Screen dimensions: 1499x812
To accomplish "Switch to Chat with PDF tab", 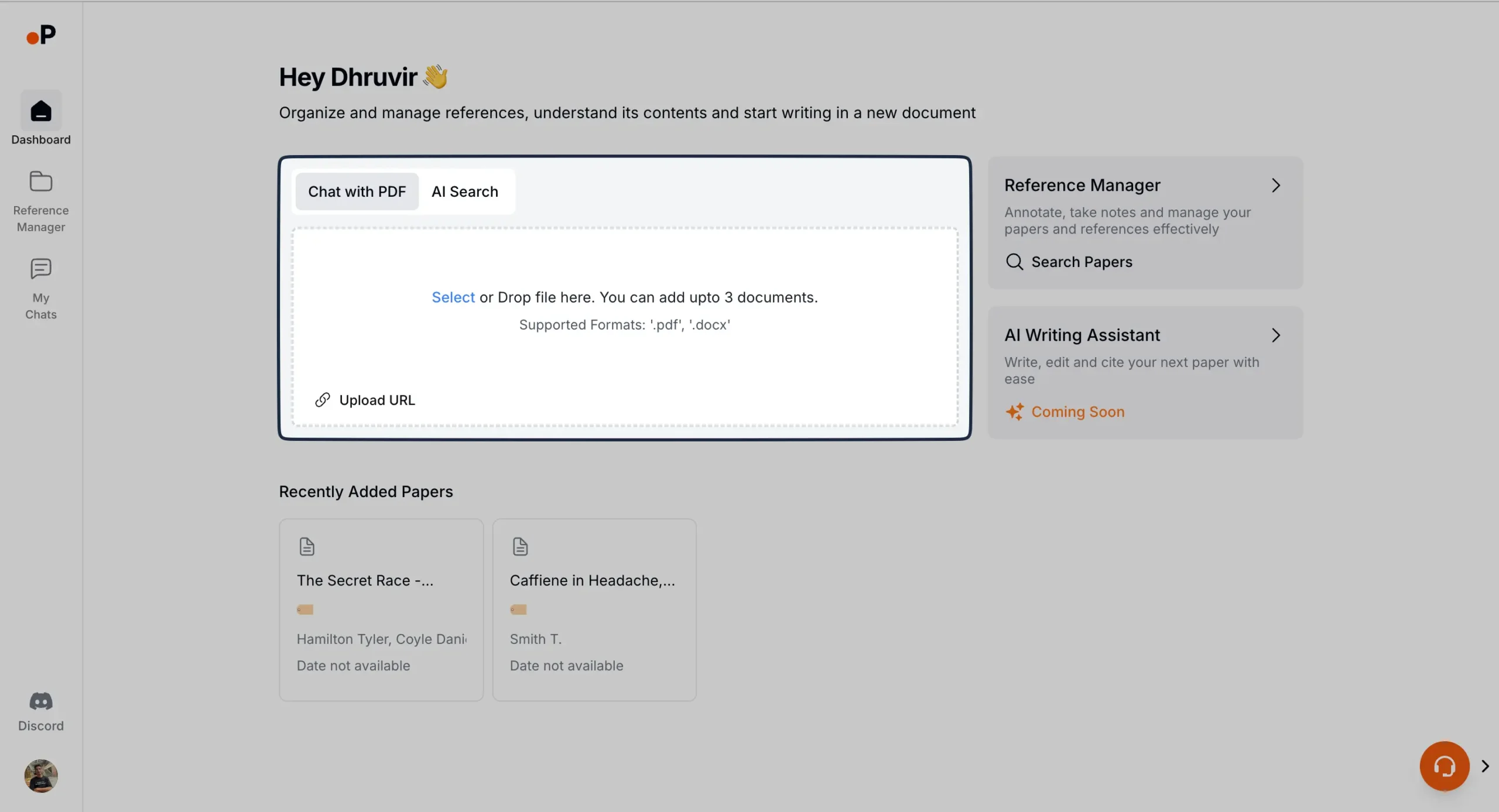I will [357, 191].
